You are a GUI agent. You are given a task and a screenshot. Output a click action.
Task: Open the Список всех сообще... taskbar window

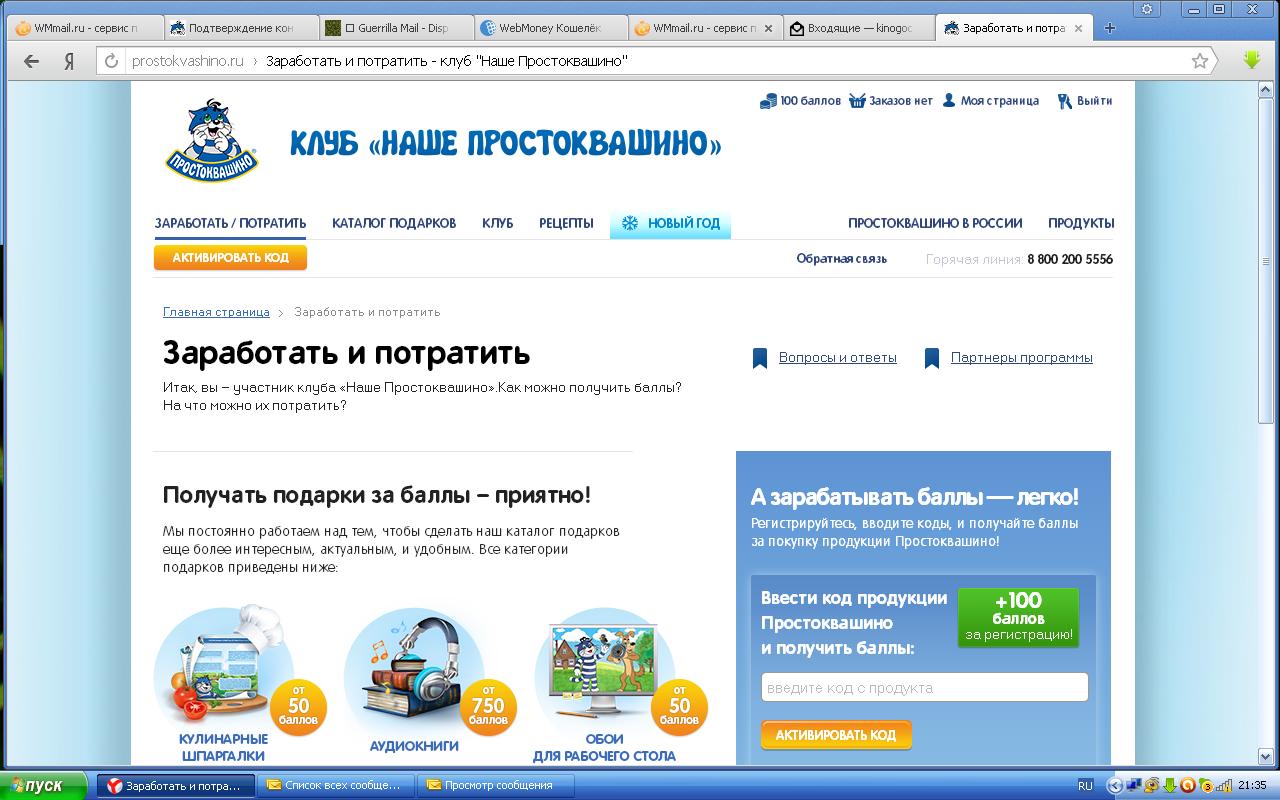click(335, 785)
